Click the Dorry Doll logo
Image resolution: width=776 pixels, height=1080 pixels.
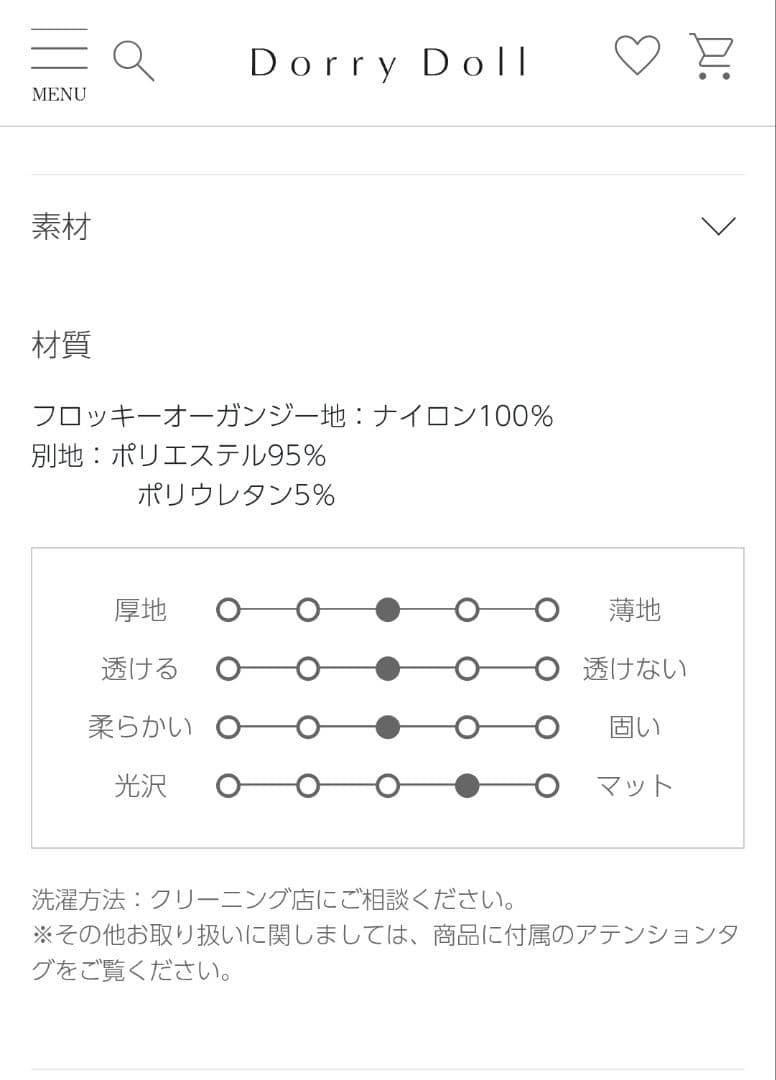click(x=388, y=63)
